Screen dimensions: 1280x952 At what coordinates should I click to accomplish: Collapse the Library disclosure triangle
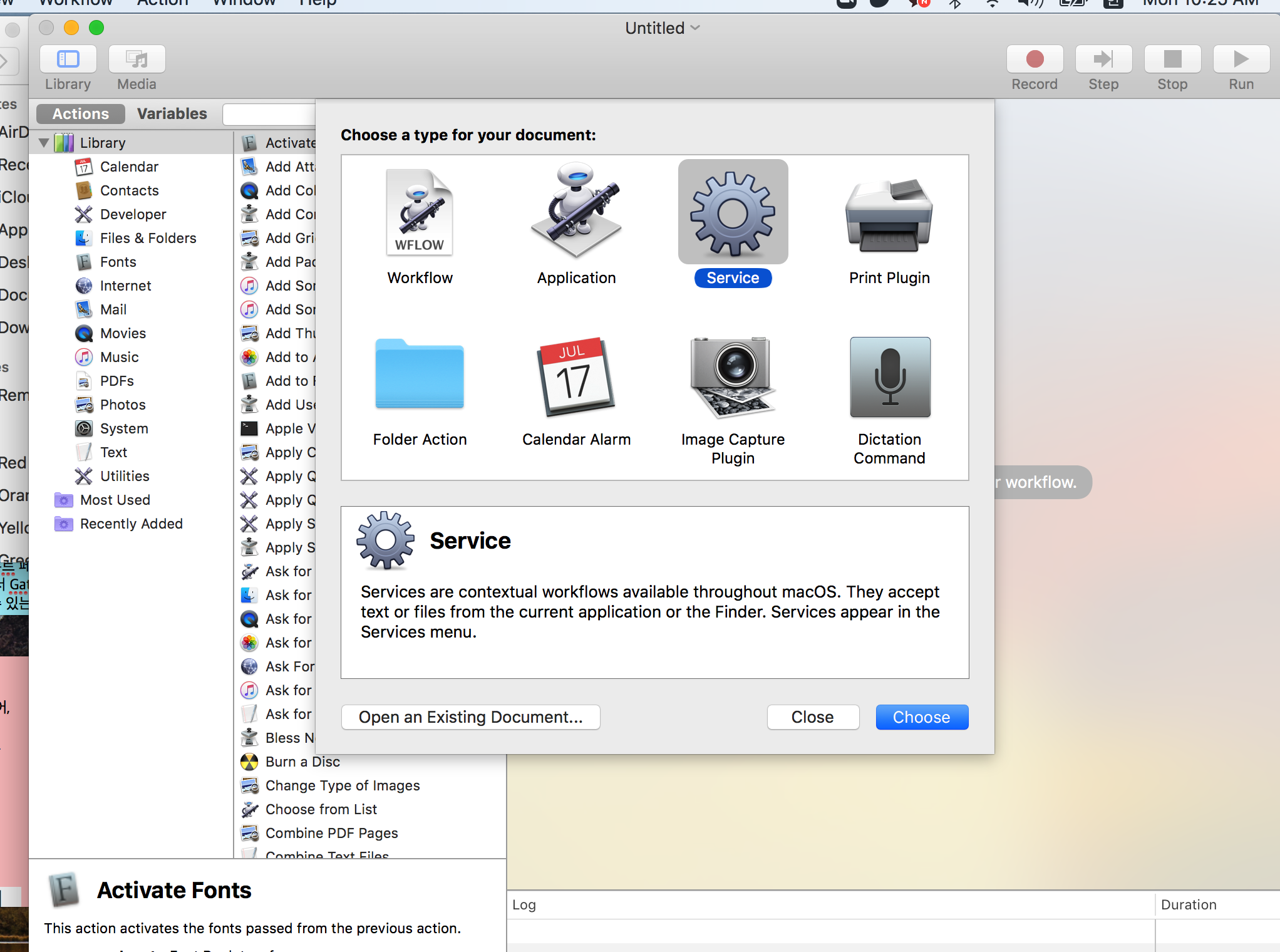coord(44,143)
